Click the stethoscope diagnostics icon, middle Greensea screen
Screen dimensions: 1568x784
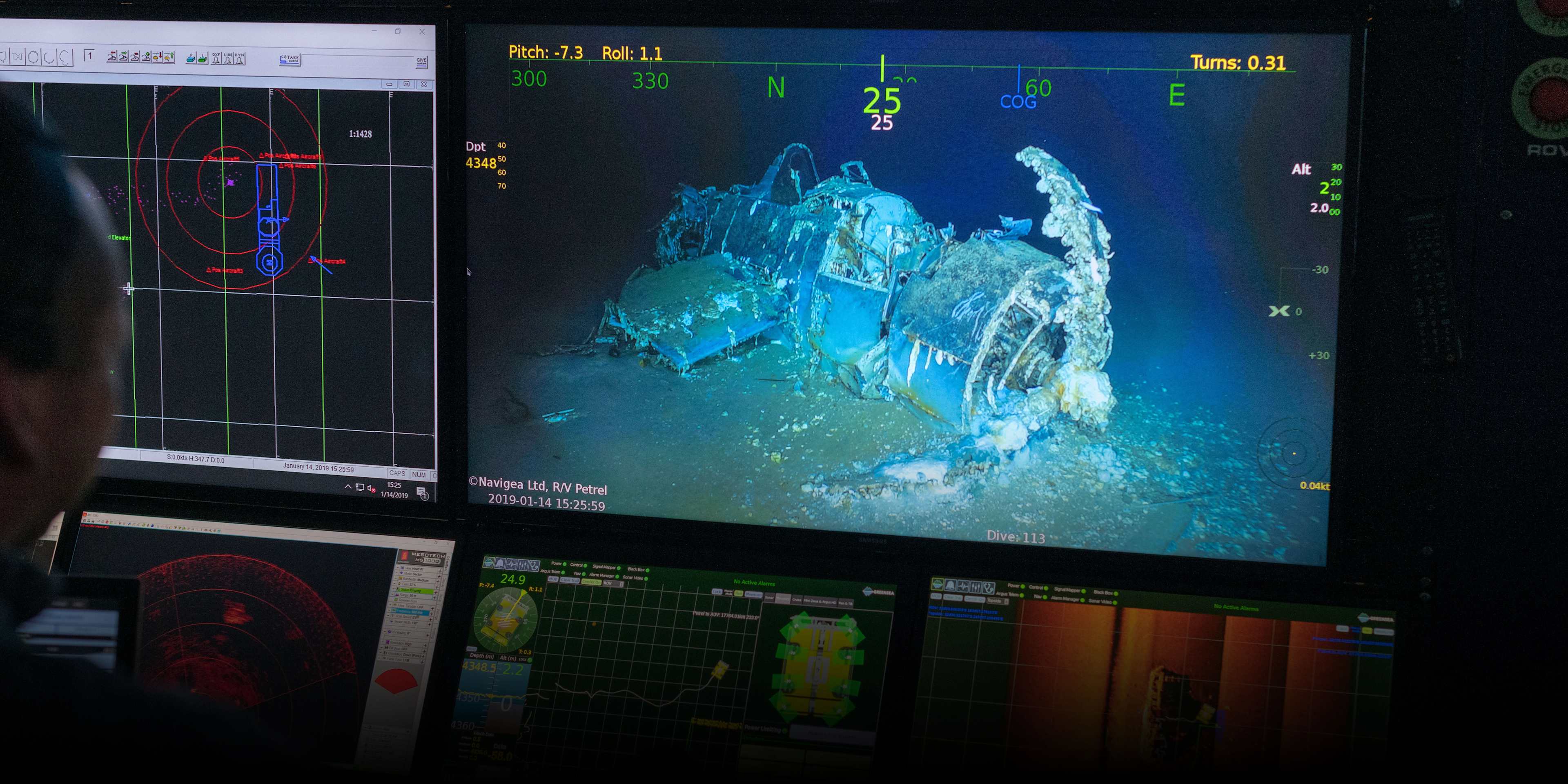coord(535,566)
